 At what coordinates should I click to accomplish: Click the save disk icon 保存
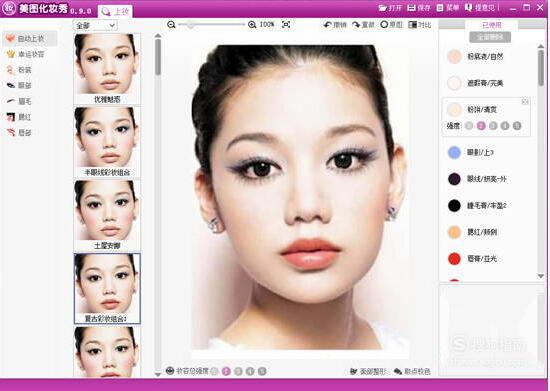click(411, 8)
